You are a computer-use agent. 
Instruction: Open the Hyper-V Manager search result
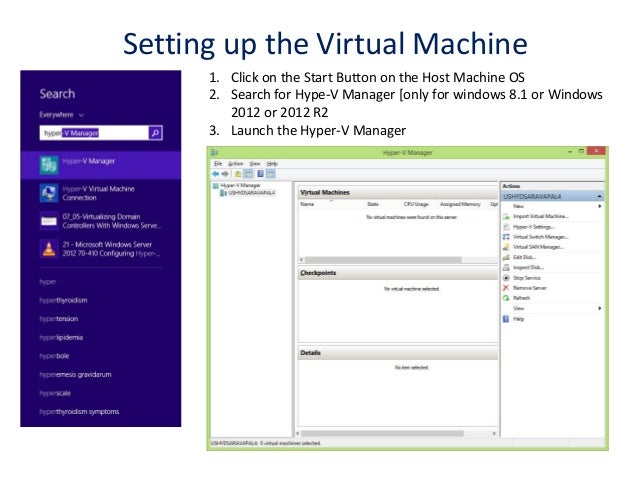click(x=101, y=165)
